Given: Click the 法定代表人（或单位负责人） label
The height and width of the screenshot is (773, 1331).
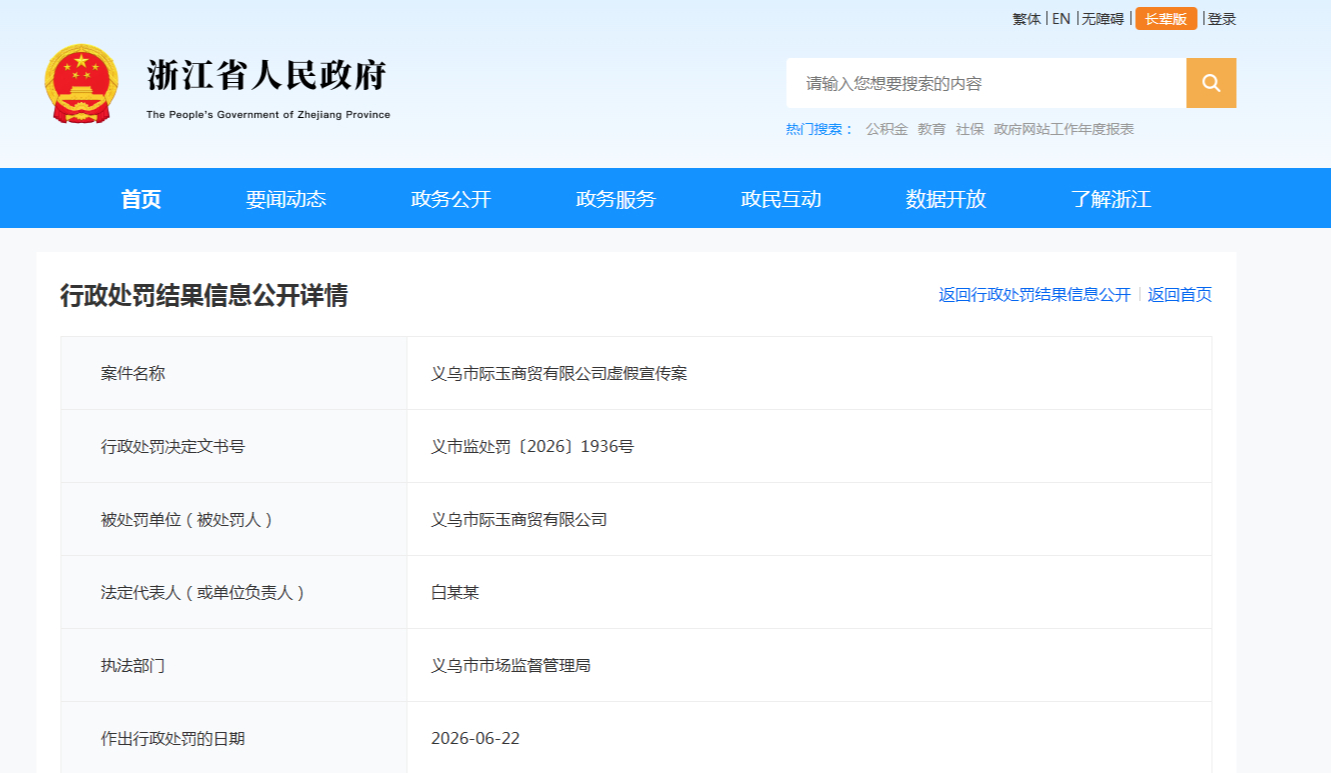Looking at the screenshot, I should pos(203,592).
